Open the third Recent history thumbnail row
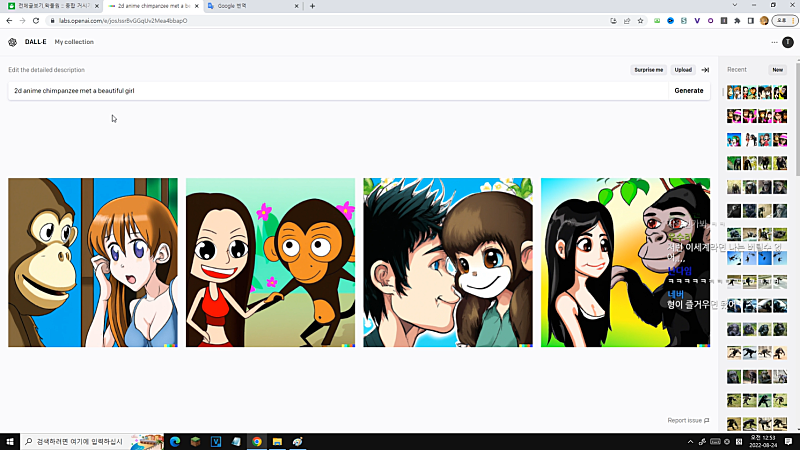The width and height of the screenshot is (800, 450). (x=757, y=140)
